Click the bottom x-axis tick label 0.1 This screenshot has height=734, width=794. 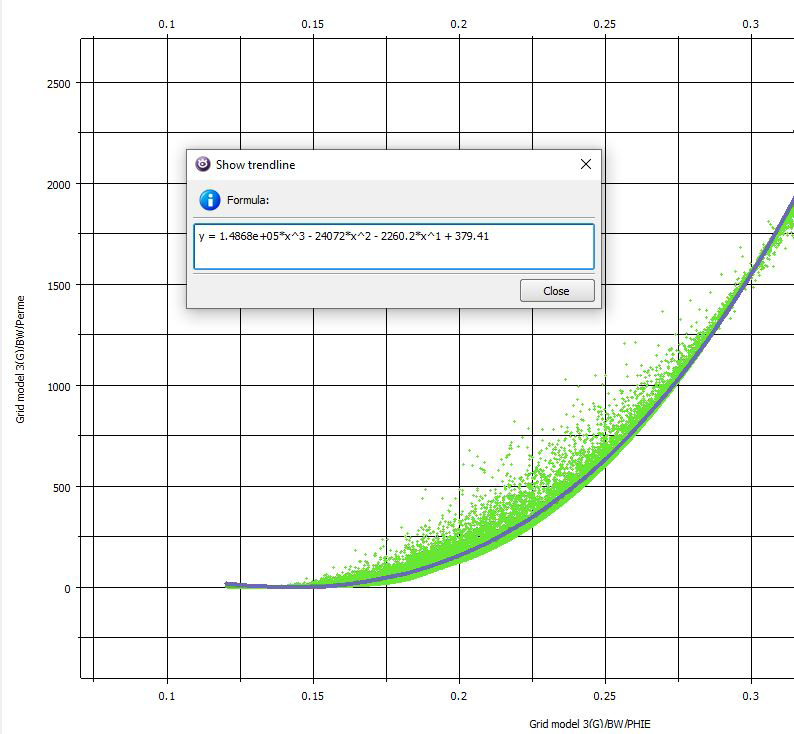point(167,696)
